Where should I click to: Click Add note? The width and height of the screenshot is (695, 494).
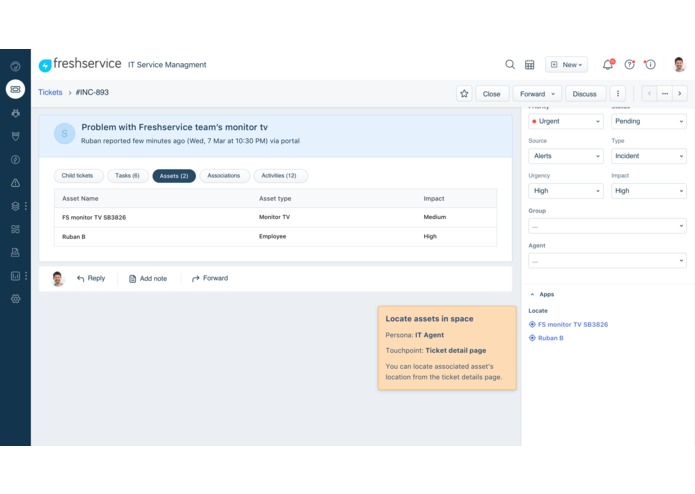coord(148,278)
